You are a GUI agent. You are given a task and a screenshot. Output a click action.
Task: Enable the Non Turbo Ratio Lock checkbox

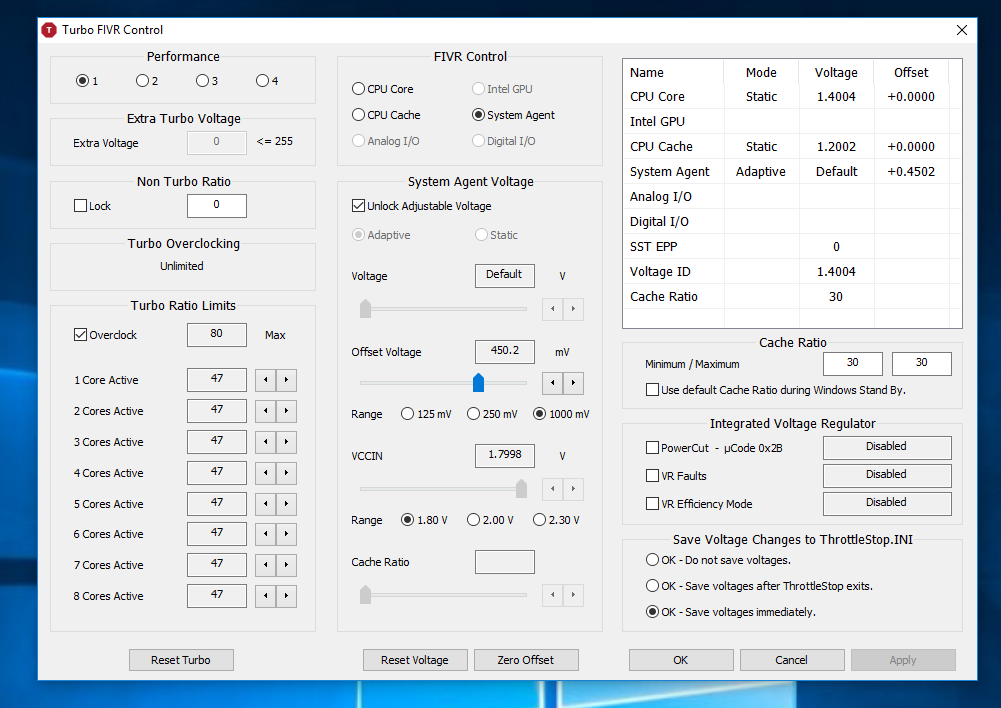tap(81, 206)
